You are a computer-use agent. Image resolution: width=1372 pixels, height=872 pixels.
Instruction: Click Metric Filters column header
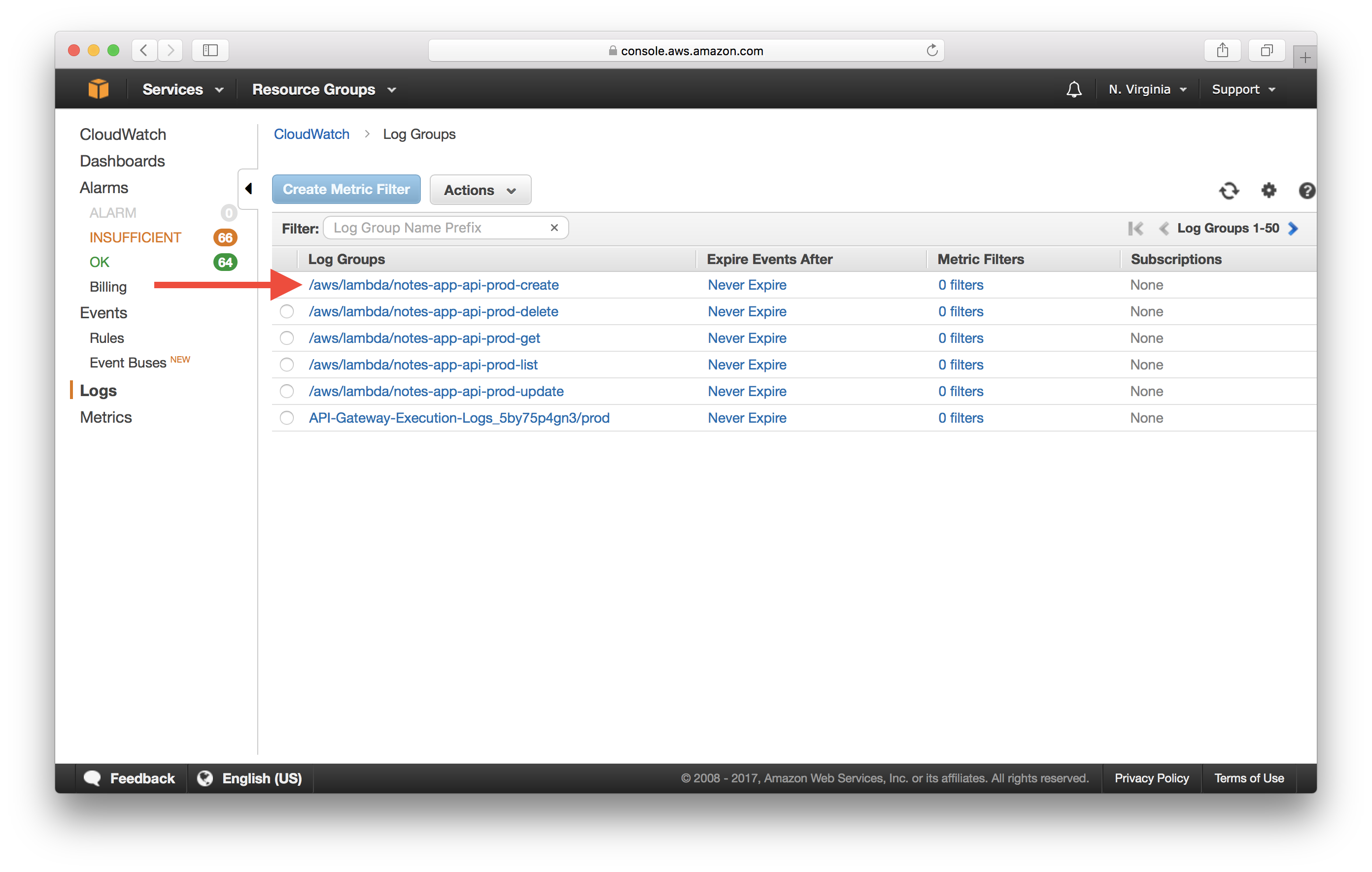tap(981, 259)
